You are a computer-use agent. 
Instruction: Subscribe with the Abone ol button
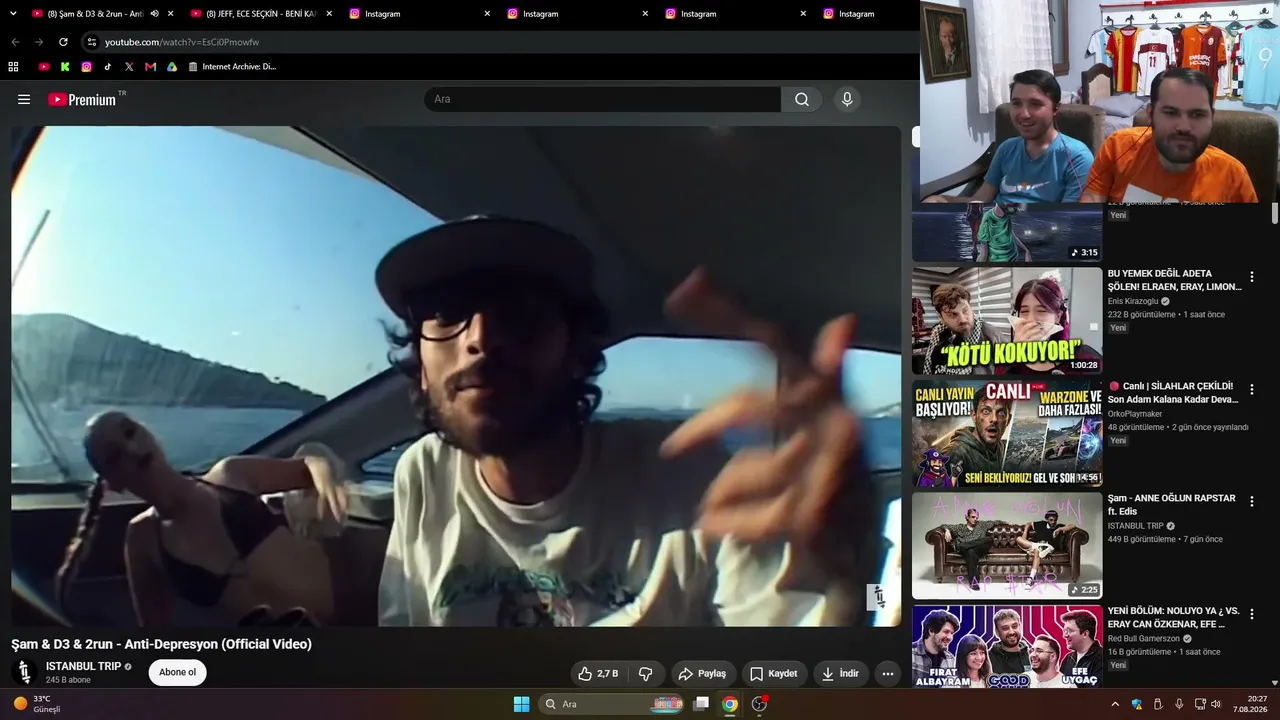point(178,672)
